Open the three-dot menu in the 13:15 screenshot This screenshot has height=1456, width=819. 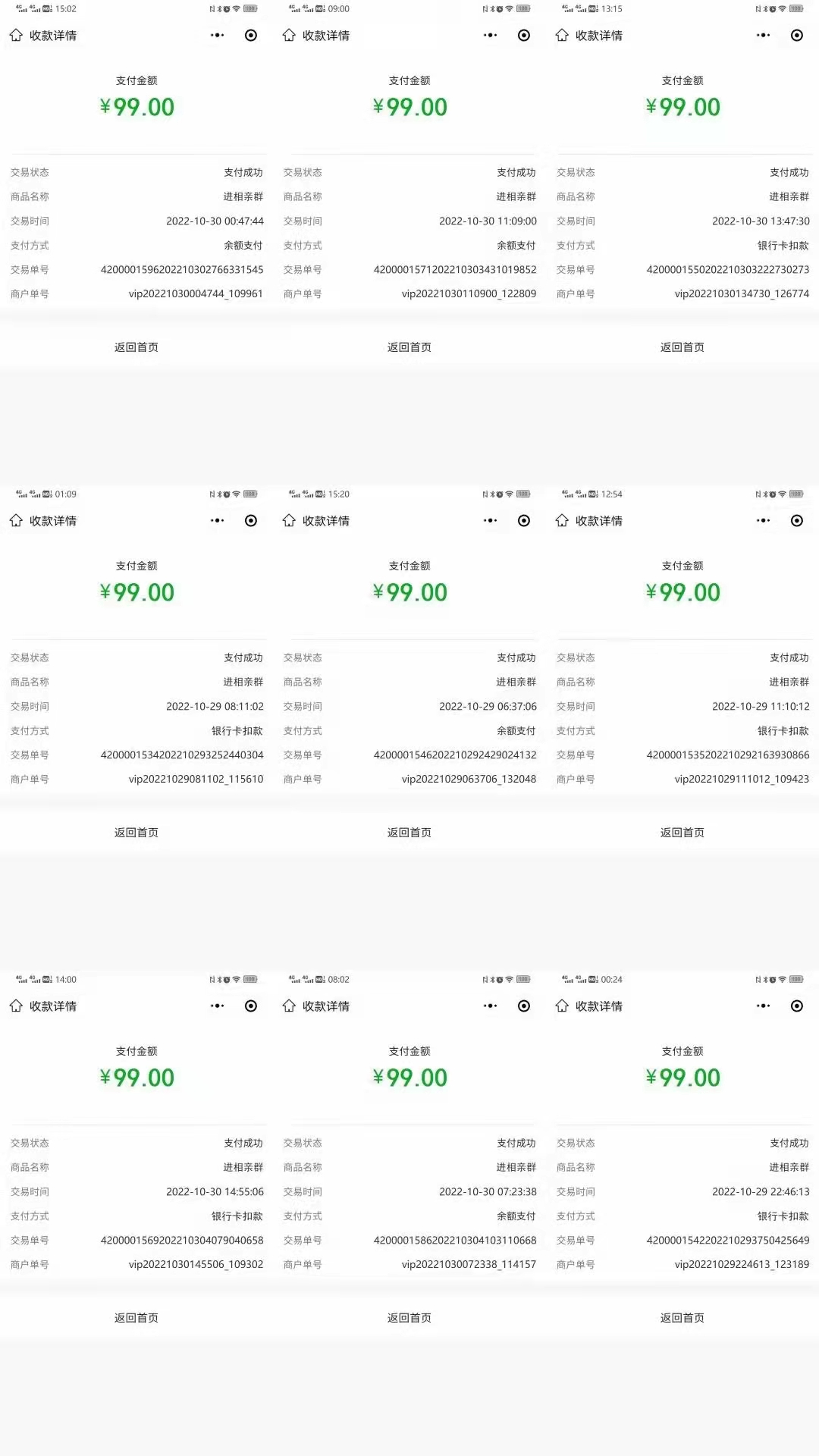click(764, 36)
